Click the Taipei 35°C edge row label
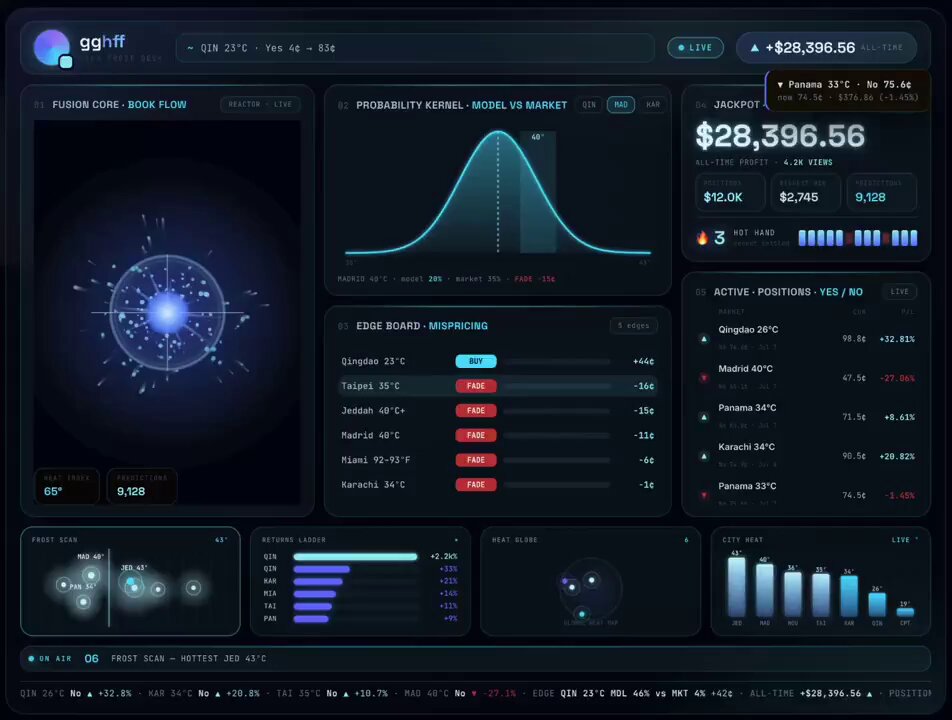This screenshot has width=952, height=720. coord(370,386)
